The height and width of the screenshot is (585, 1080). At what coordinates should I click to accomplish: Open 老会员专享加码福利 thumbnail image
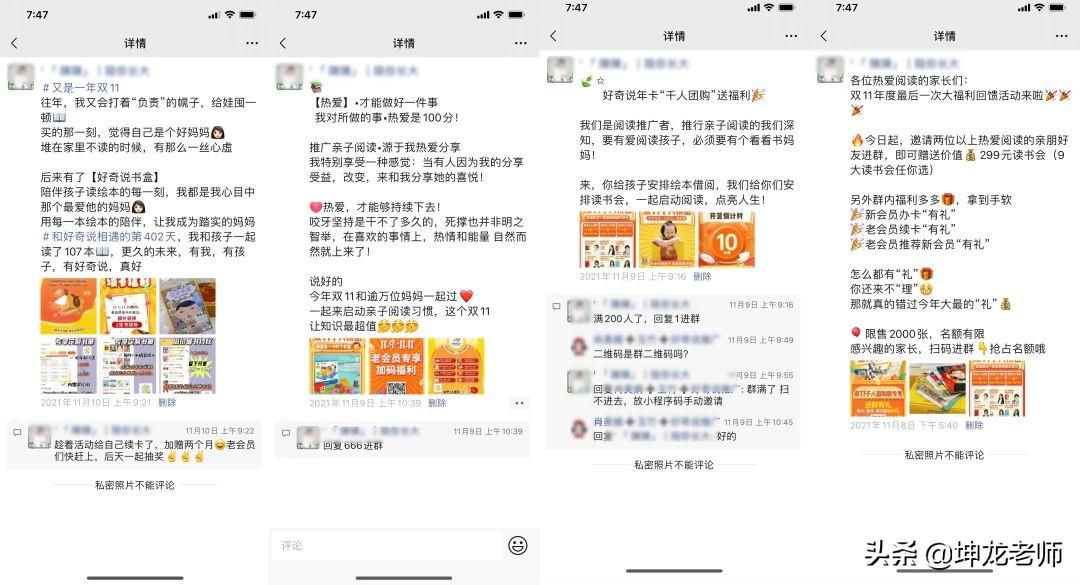click(x=396, y=366)
